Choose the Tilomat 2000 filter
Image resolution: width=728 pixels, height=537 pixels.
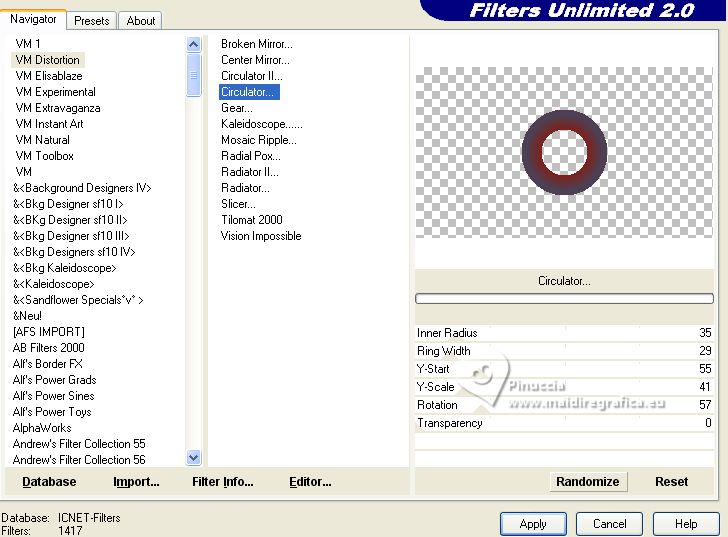[252, 220]
